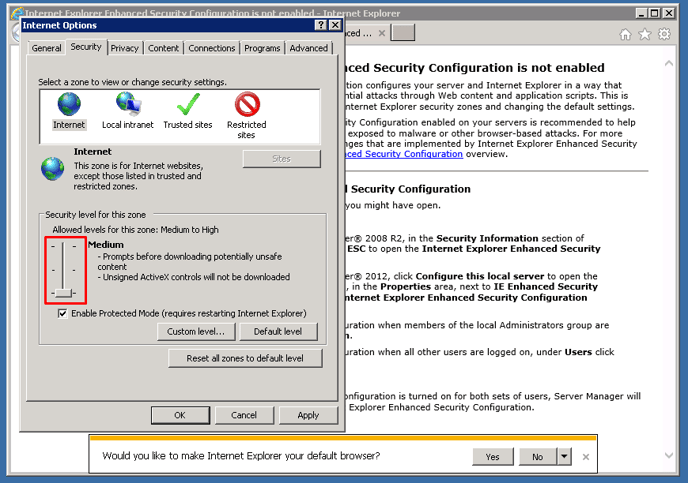Click the Default level button
688x483 pixels.
(x=278, y=332)
